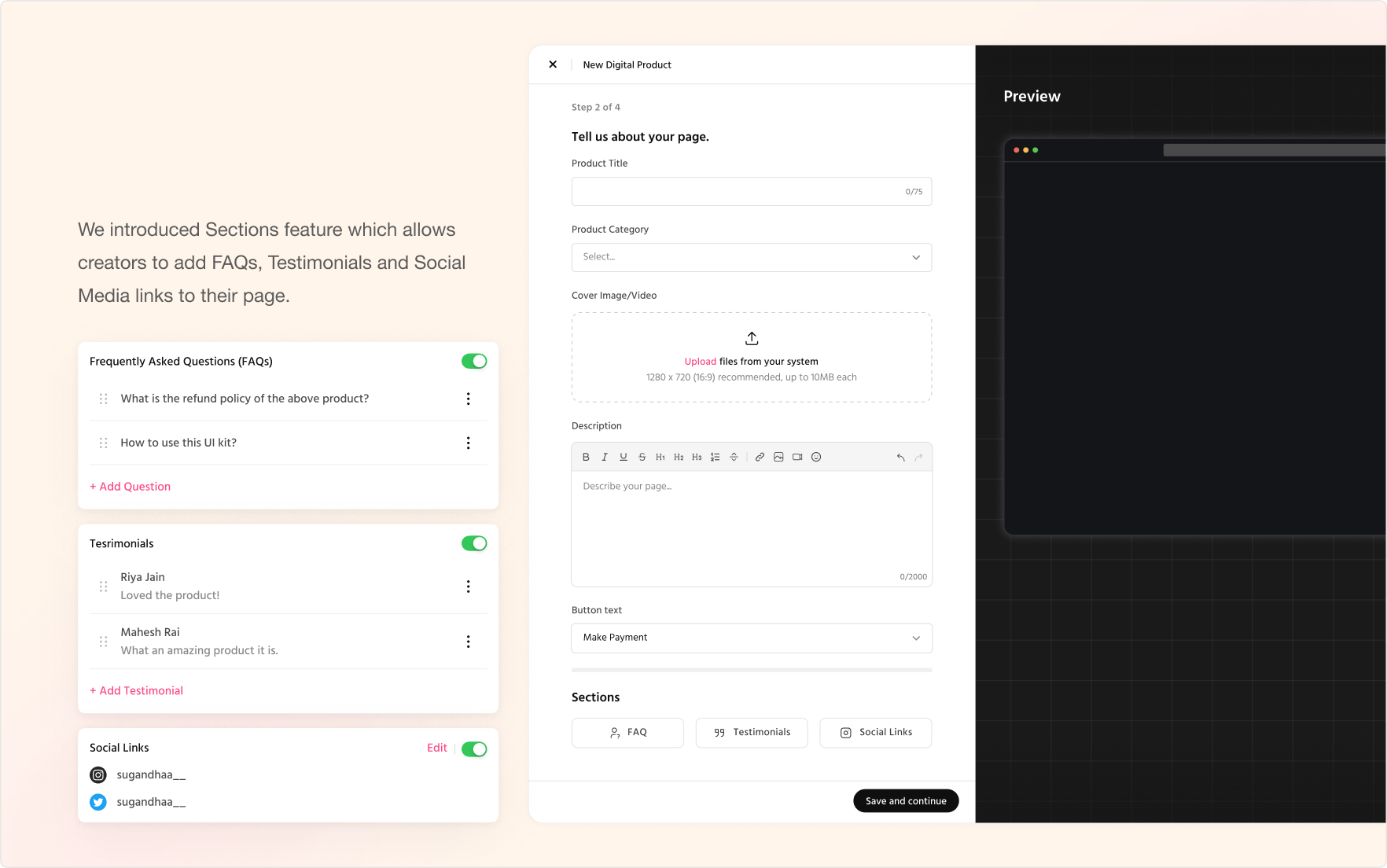Click the Preview browser address bar
Screen dimensions: 1387x868
1274,150
